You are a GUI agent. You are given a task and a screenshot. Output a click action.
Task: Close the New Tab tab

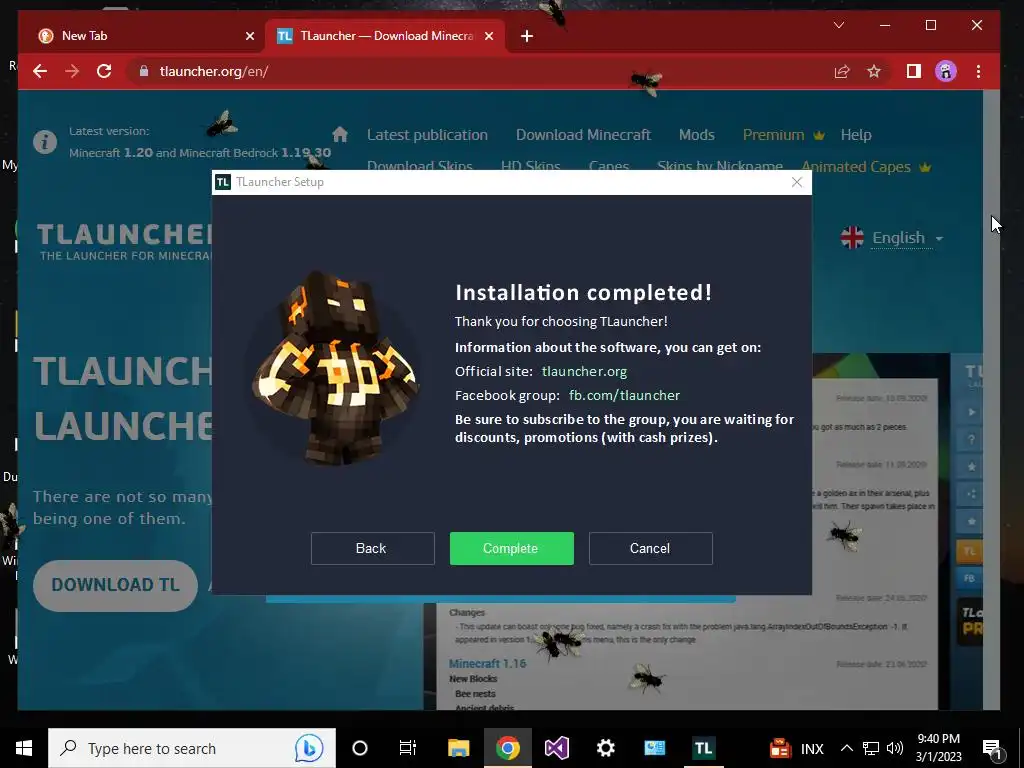[249, 36]
